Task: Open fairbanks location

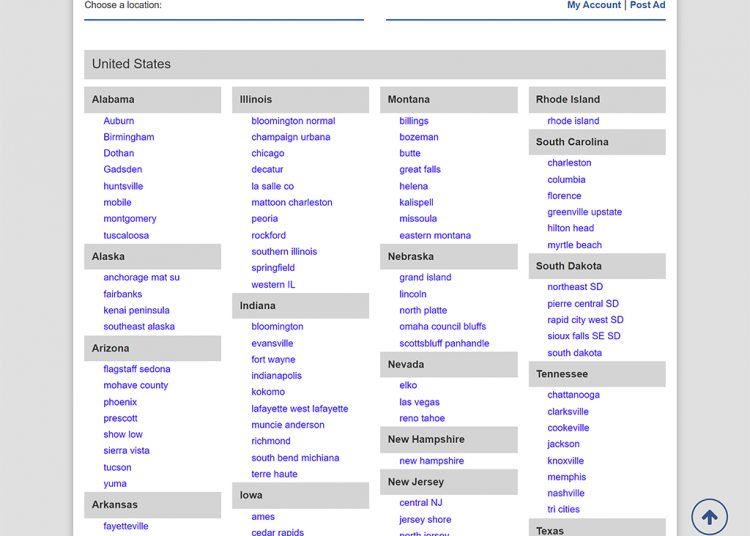Action: 122,295
